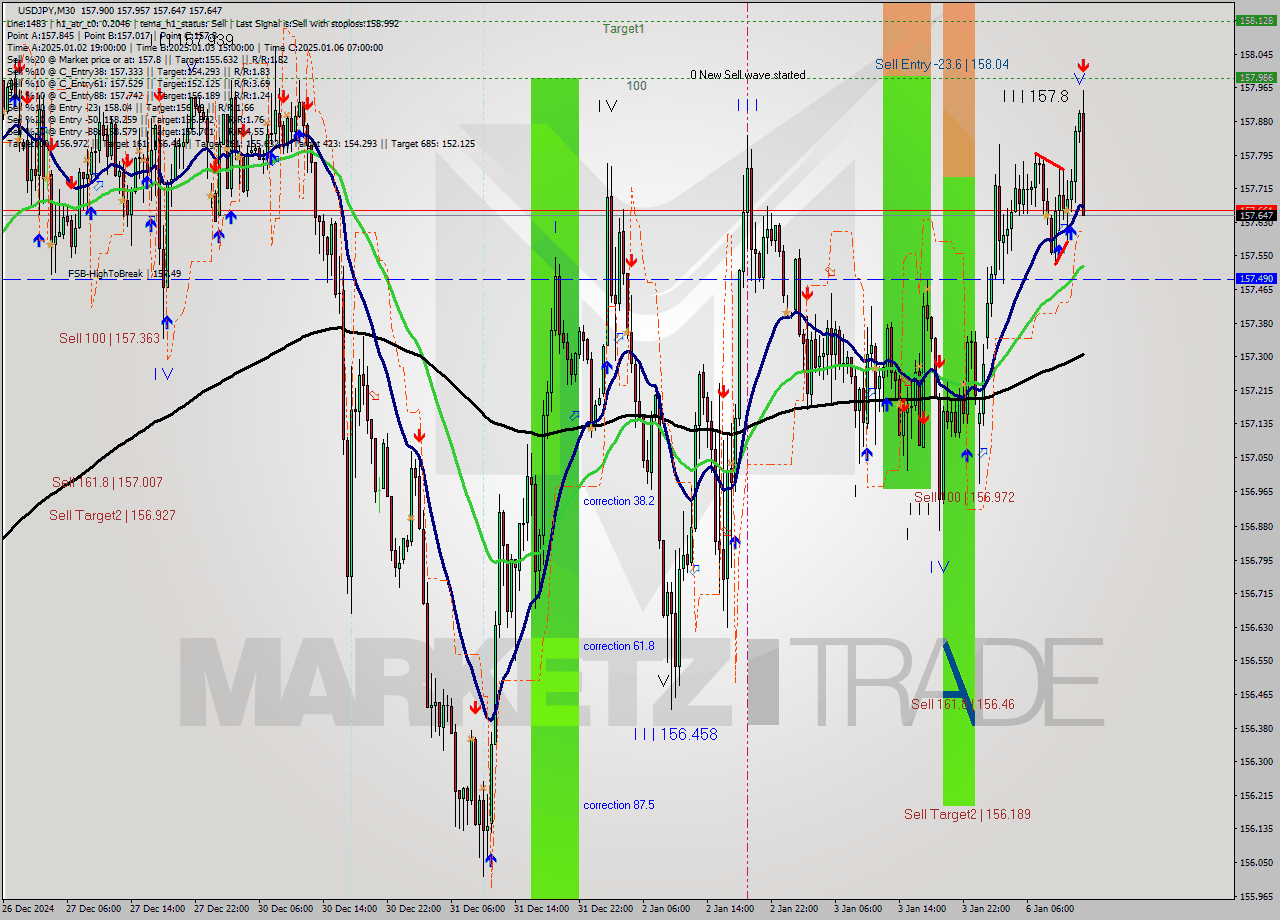
Task: Click the blue buy arrow below the lowest candle
Action: tap(490, 859)
